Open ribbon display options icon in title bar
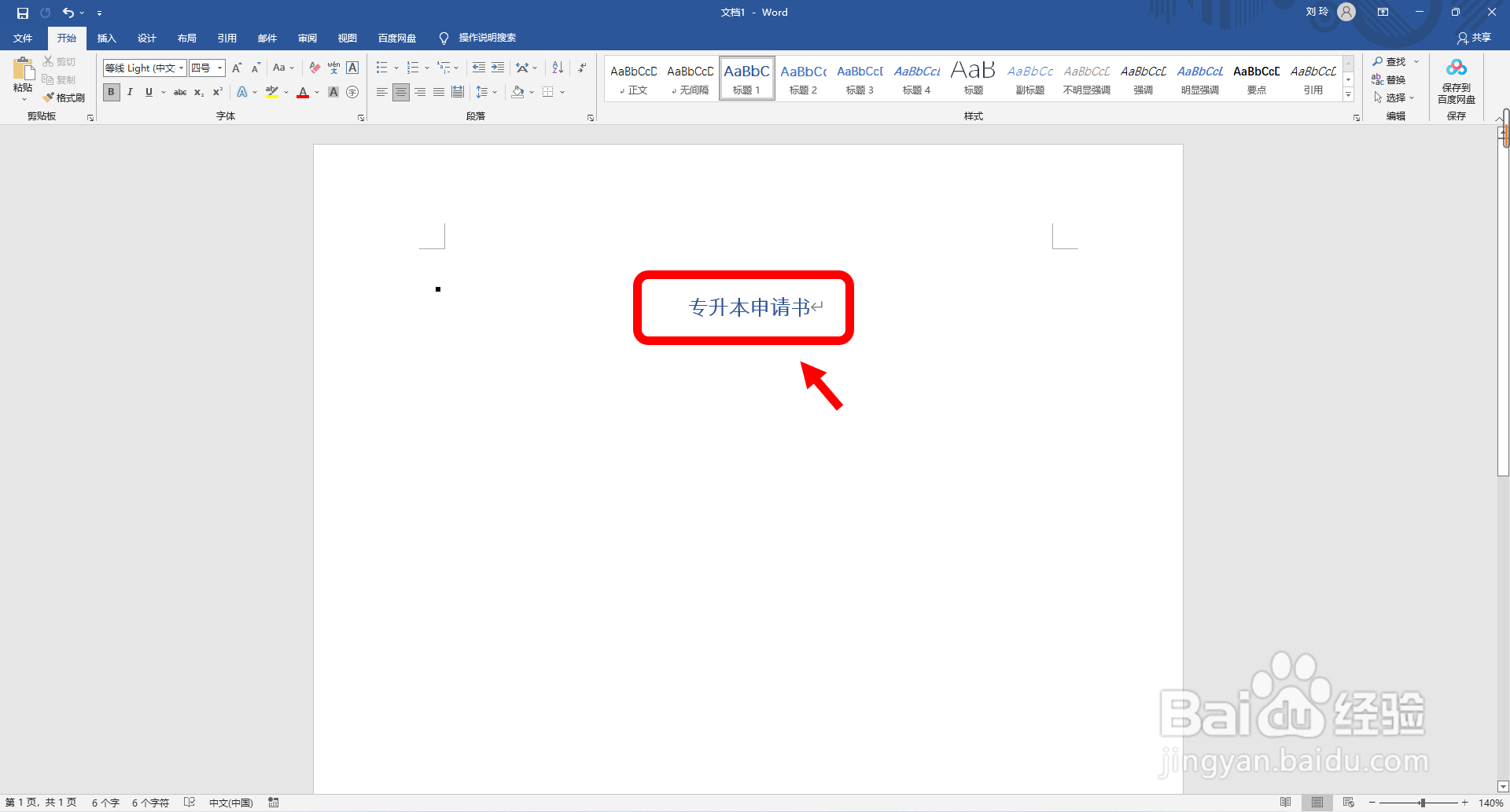The width and height of the screenshot is (1510, 812). tap(1383, 13)
